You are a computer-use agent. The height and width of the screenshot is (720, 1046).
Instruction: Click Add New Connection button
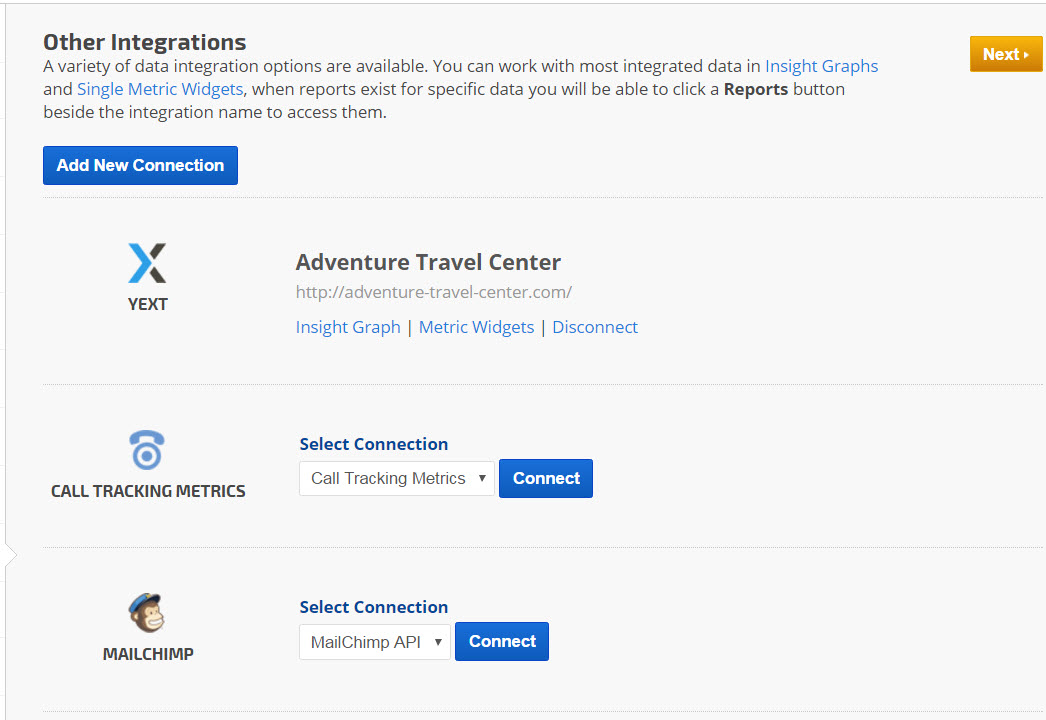click(x=140, y=166)
